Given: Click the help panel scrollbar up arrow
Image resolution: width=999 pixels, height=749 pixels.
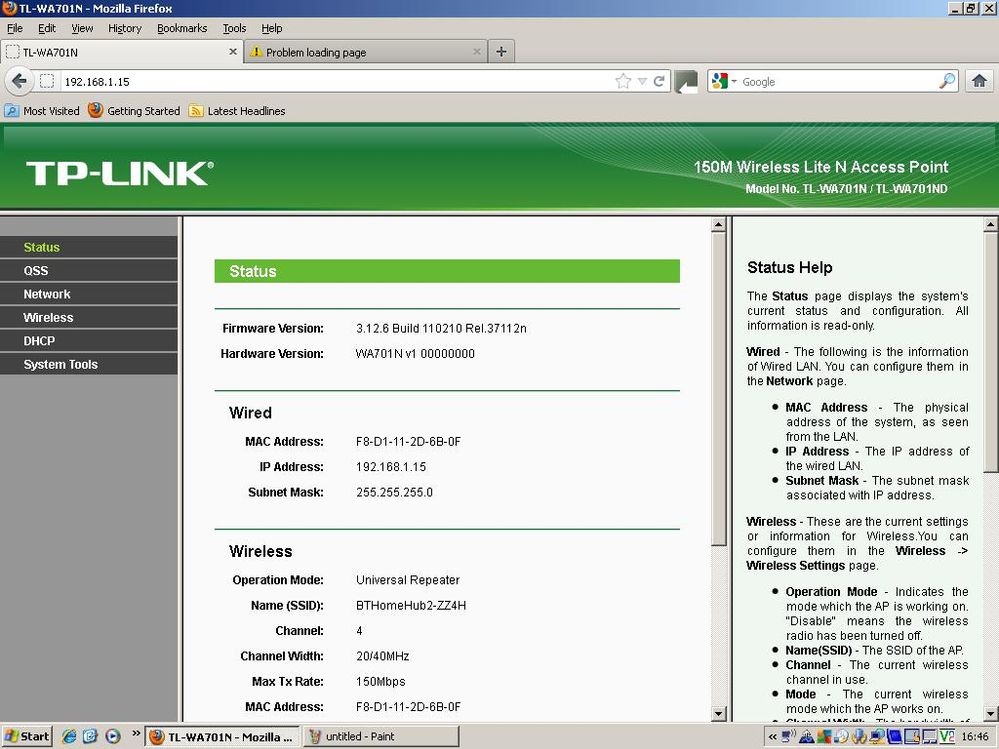Looking at the screenshot, I should [991, 225].
